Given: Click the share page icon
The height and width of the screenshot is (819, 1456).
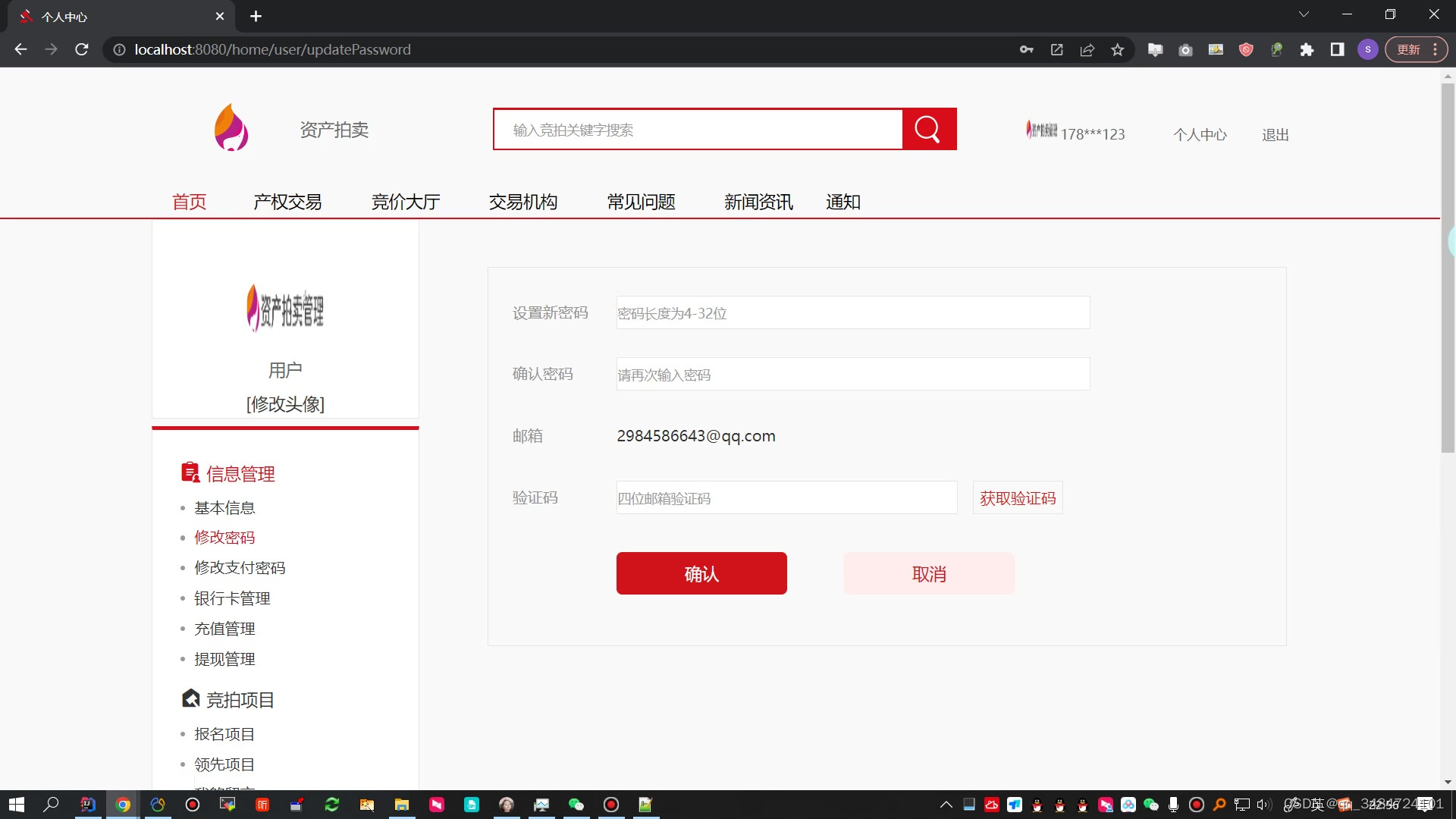Looking at the screenshot, I should tap(1087, 49).
